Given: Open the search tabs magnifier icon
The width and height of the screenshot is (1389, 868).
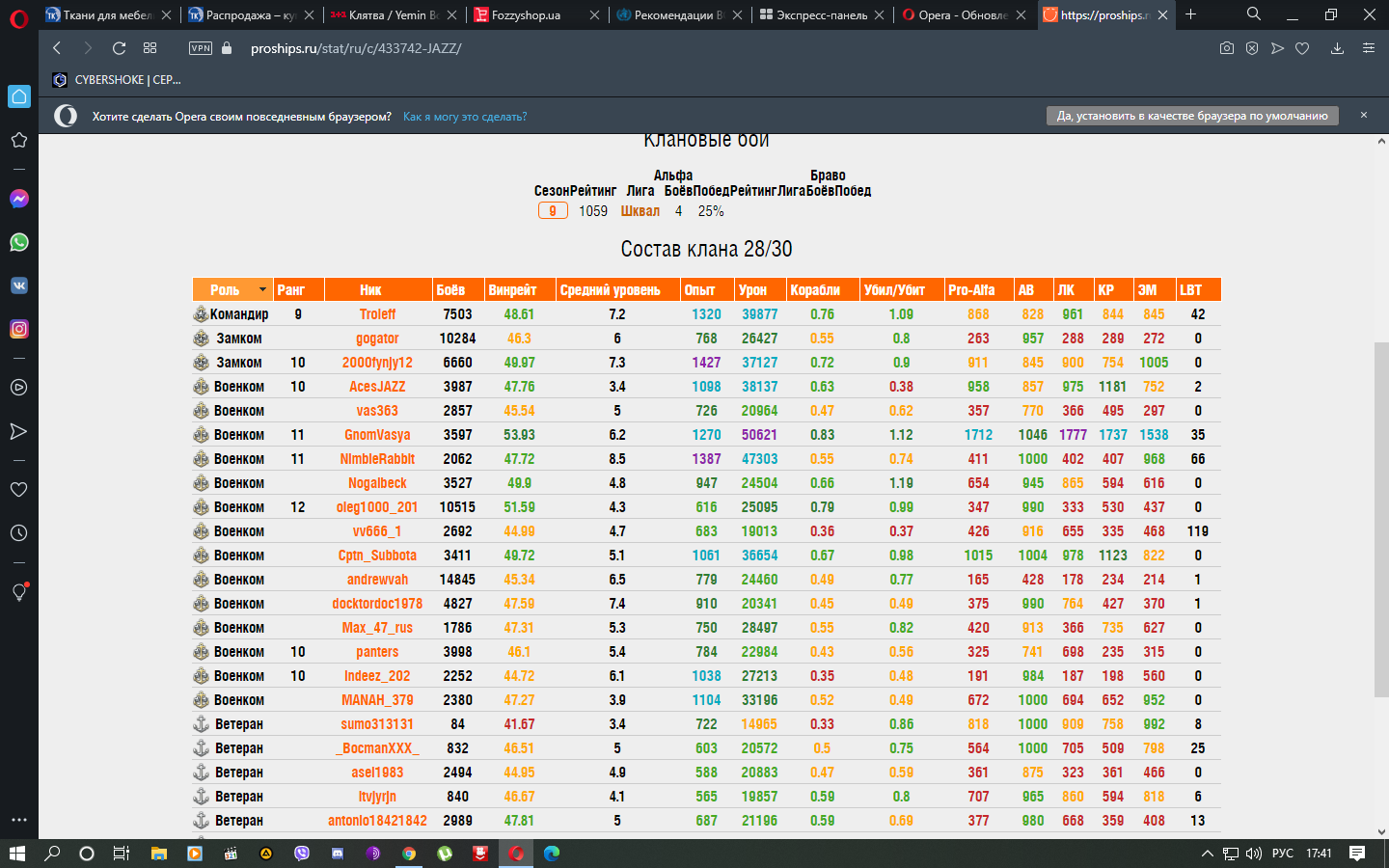Looking at the screenshot, I should pos(1253,14).
